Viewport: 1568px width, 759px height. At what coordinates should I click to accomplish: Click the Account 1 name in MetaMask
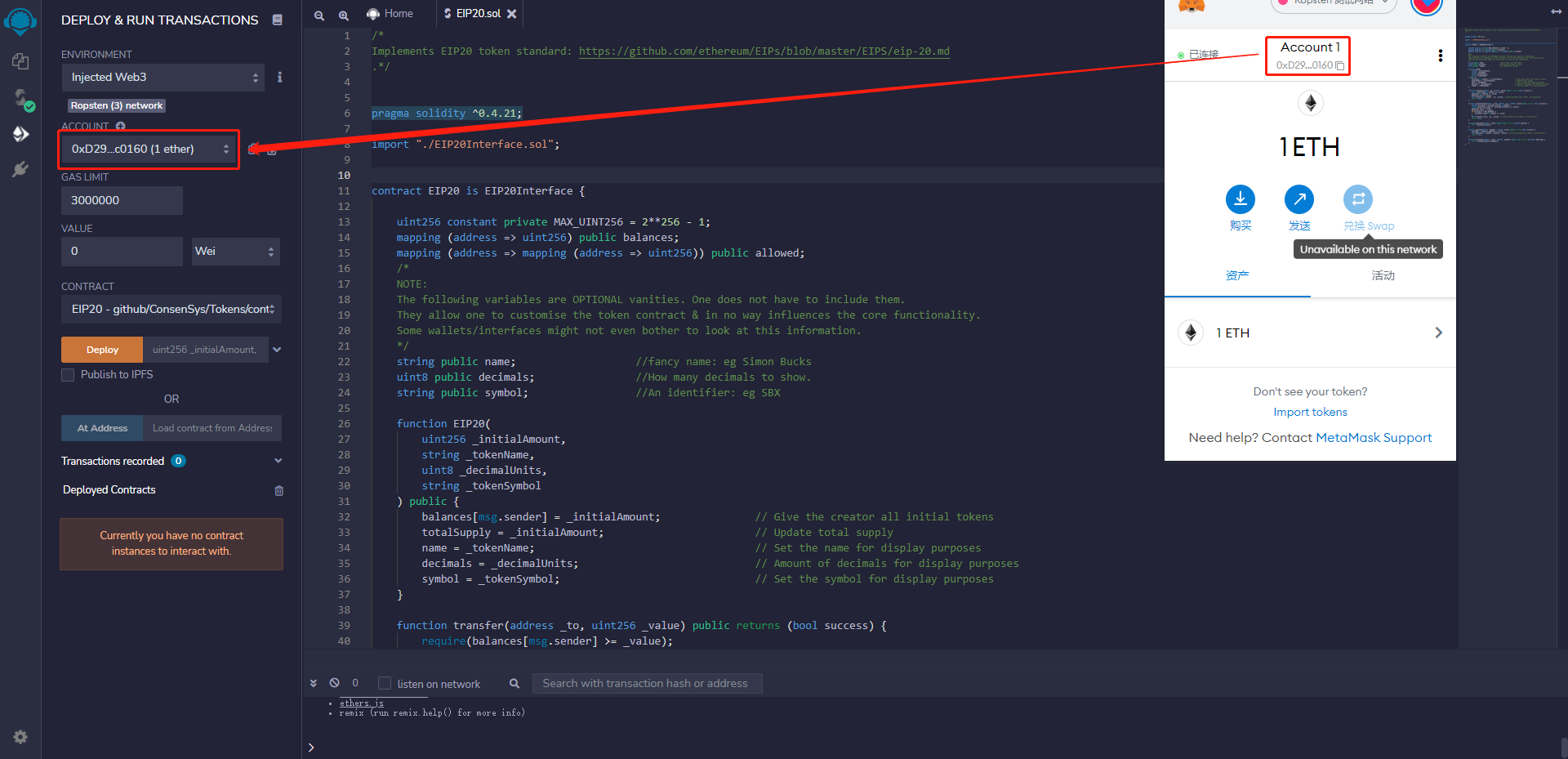click(1310, 47)
